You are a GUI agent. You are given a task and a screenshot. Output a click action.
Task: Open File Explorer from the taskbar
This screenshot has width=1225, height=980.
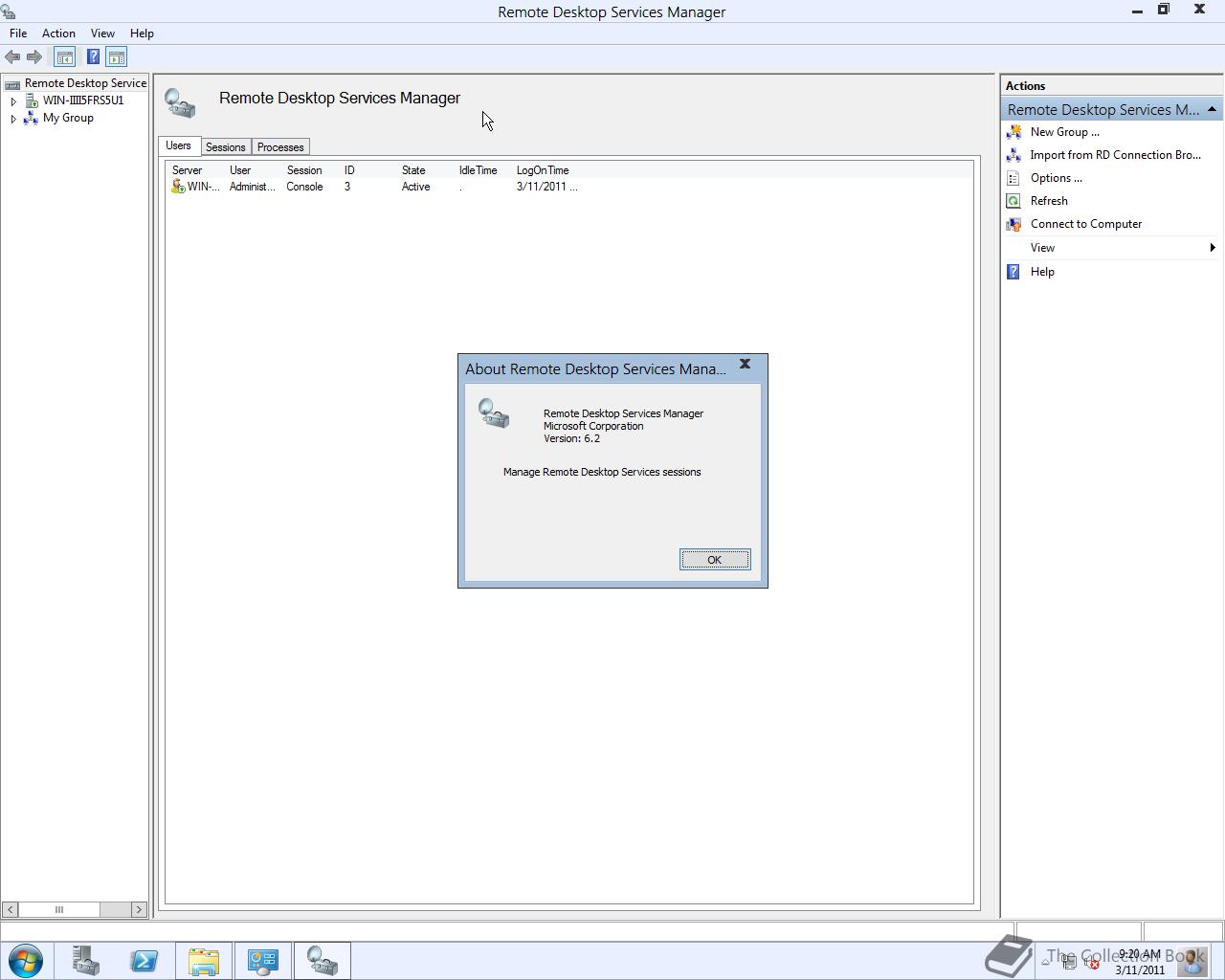[x=203, y=961]
